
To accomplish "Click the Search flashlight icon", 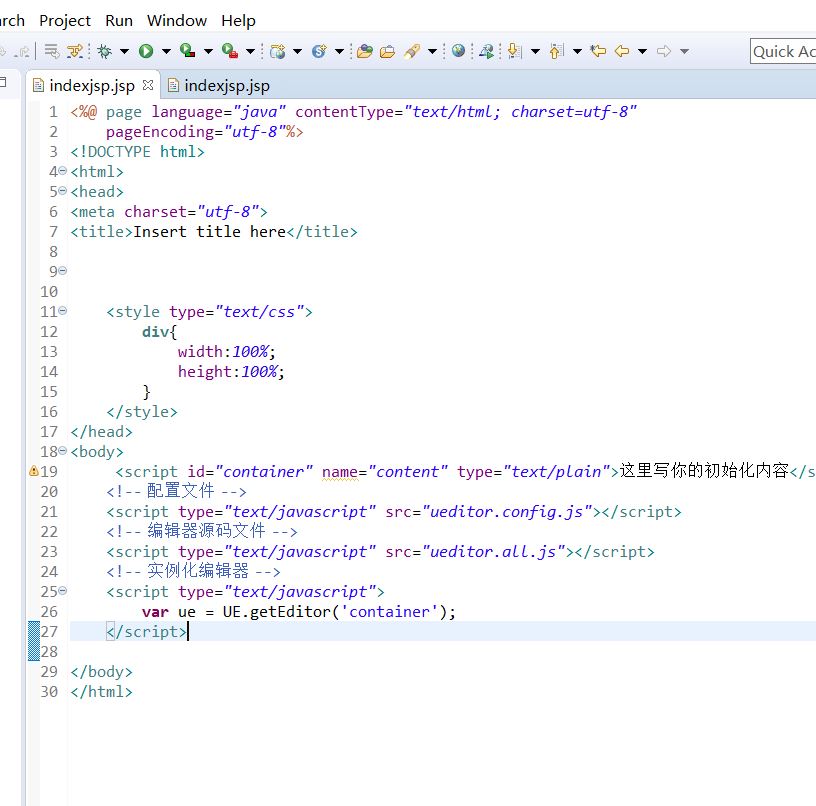I will click(412, 51).
